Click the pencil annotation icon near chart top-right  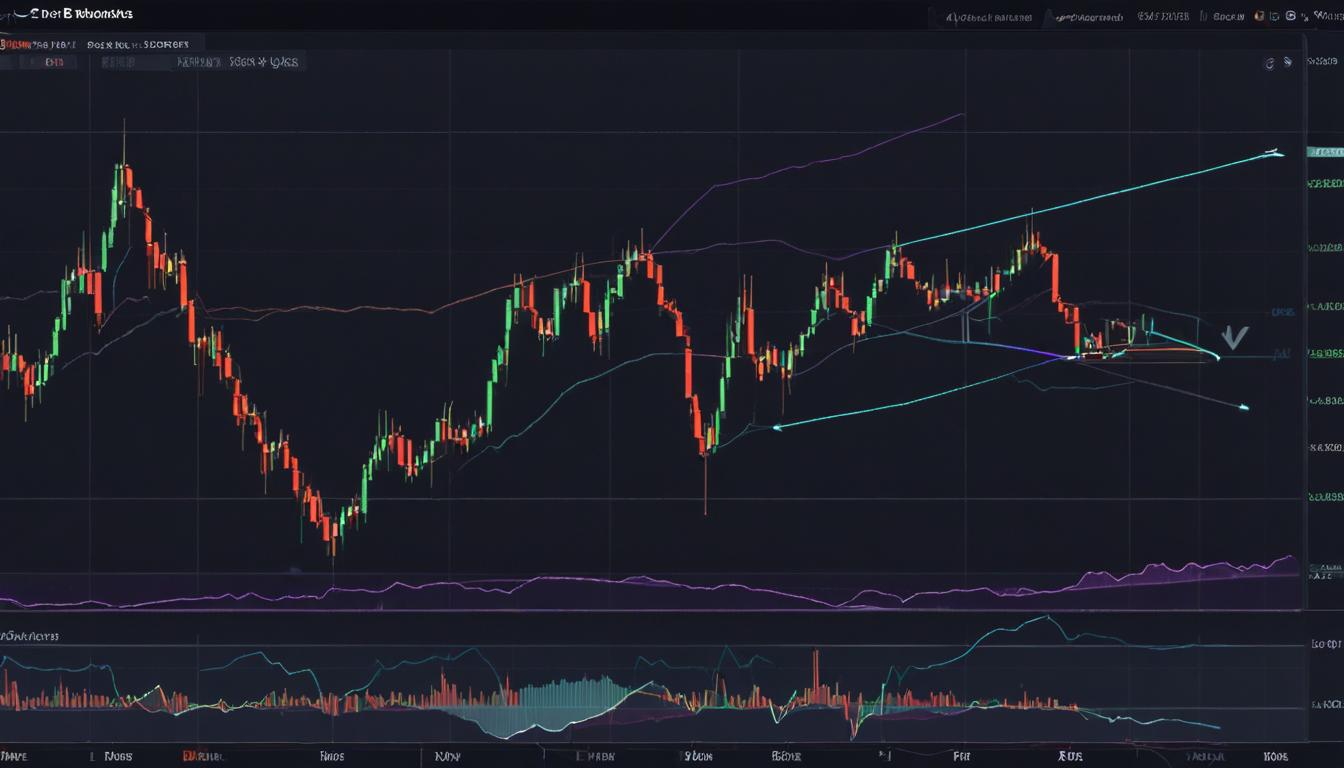(1288, 62)
